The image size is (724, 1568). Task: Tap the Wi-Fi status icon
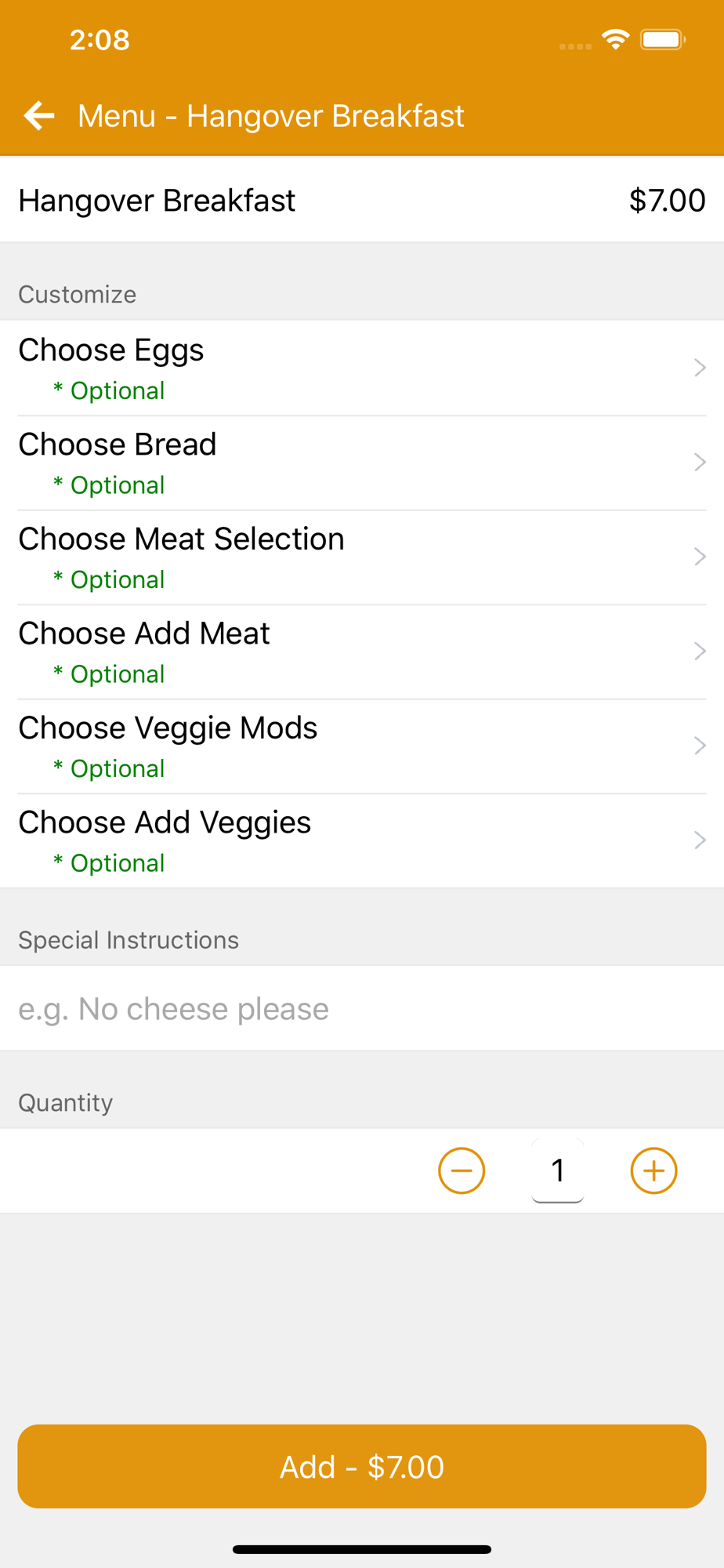[x=616, y=39]
